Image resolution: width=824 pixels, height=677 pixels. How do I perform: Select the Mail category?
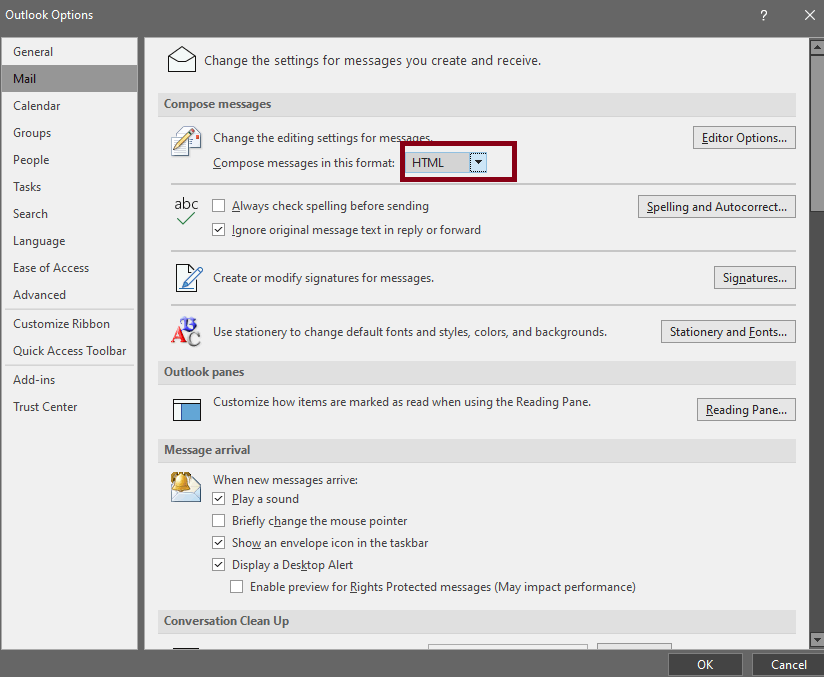[69, 79]
